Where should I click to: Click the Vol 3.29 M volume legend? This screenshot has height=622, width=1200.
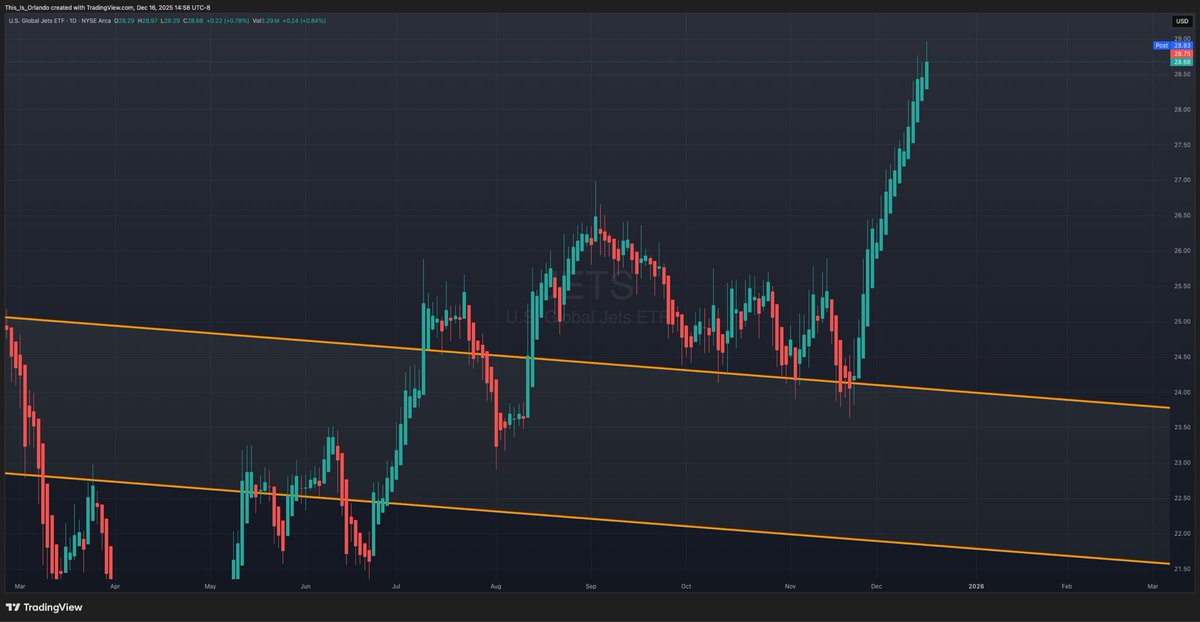tap(266, 21)
